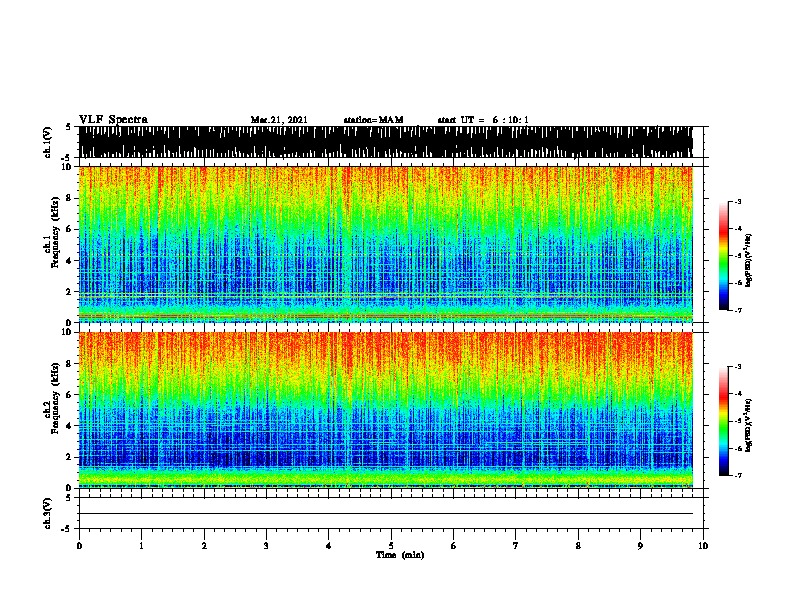Click the "4" kHz tick on ch.1 frequency axis
792x612 pixels.
coord(70,261)
